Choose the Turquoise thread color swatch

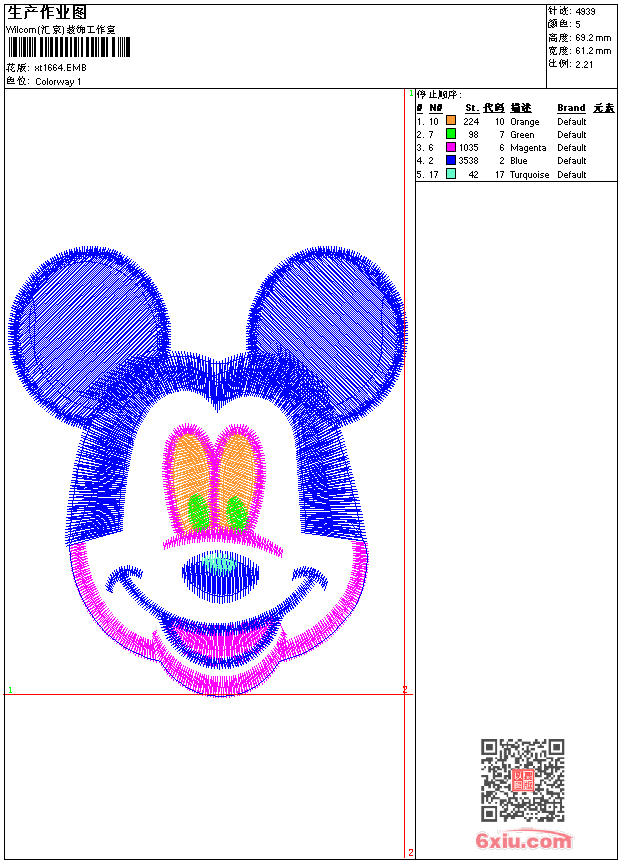coord(451,174)
